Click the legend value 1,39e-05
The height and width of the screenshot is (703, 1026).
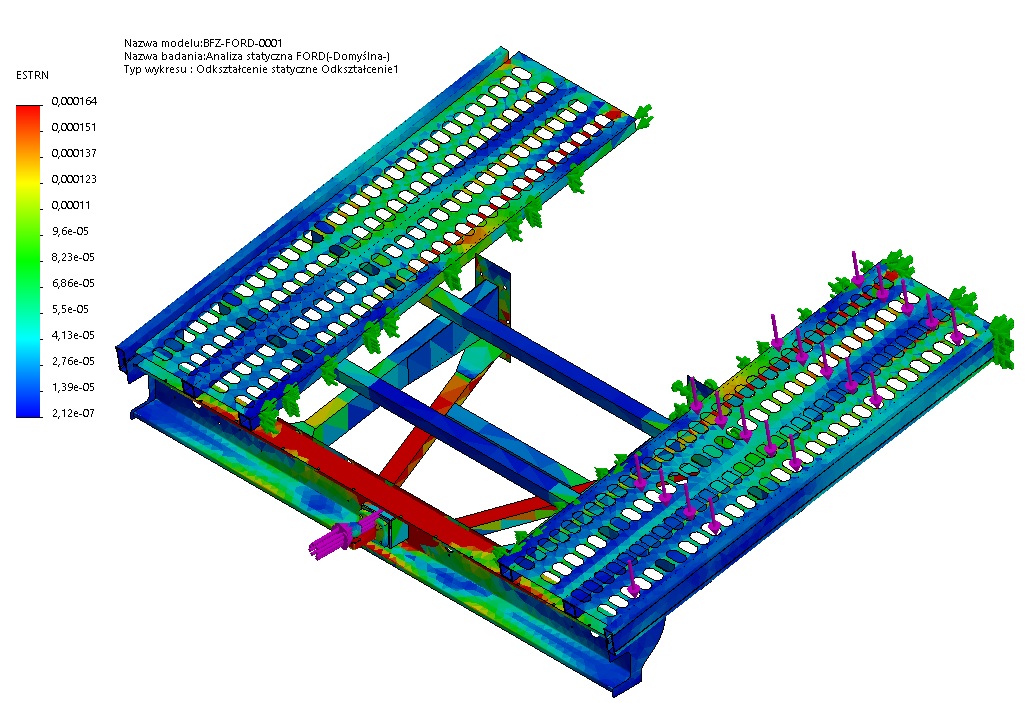[x=73, y=387]
